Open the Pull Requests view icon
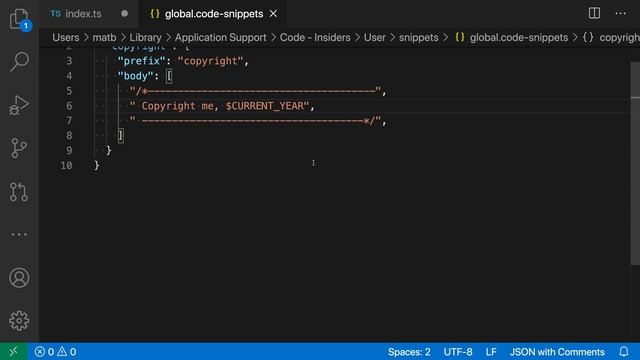This screenshot has height=360, width=640. (x=19, y=191)
